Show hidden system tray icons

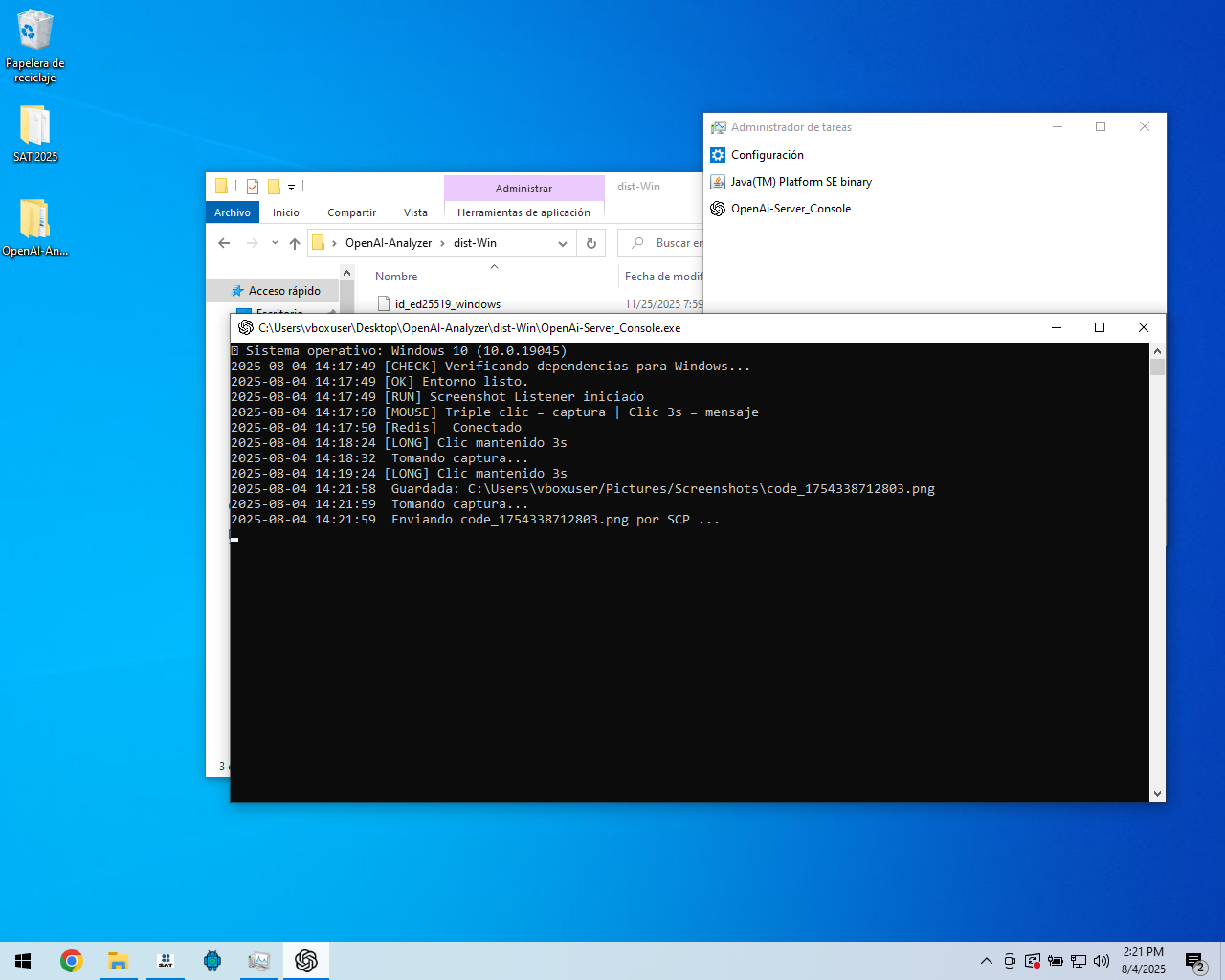tap(987, 961)
